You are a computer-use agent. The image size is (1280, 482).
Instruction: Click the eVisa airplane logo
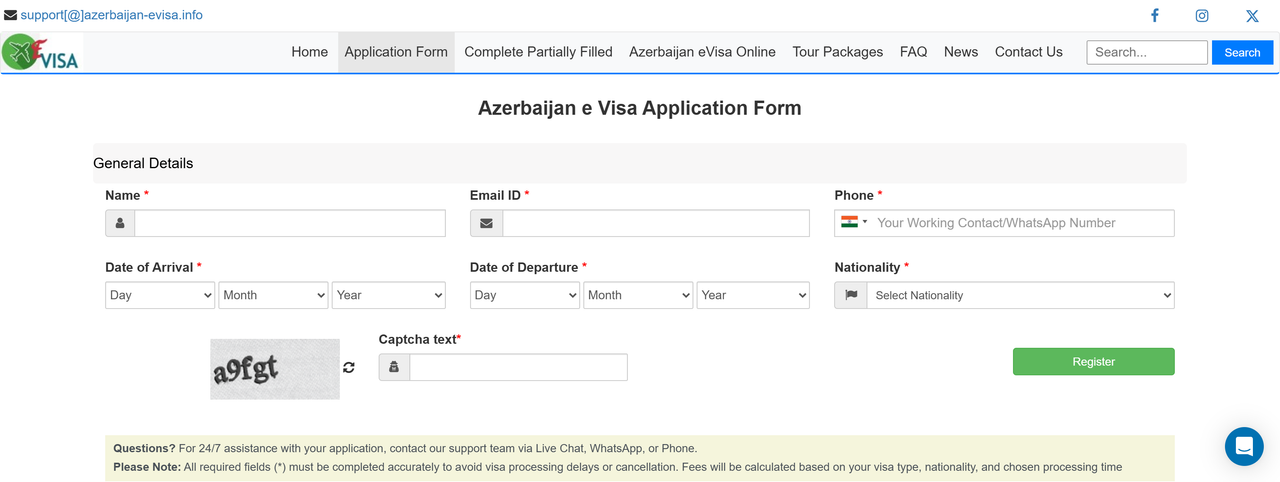(40, 52)
